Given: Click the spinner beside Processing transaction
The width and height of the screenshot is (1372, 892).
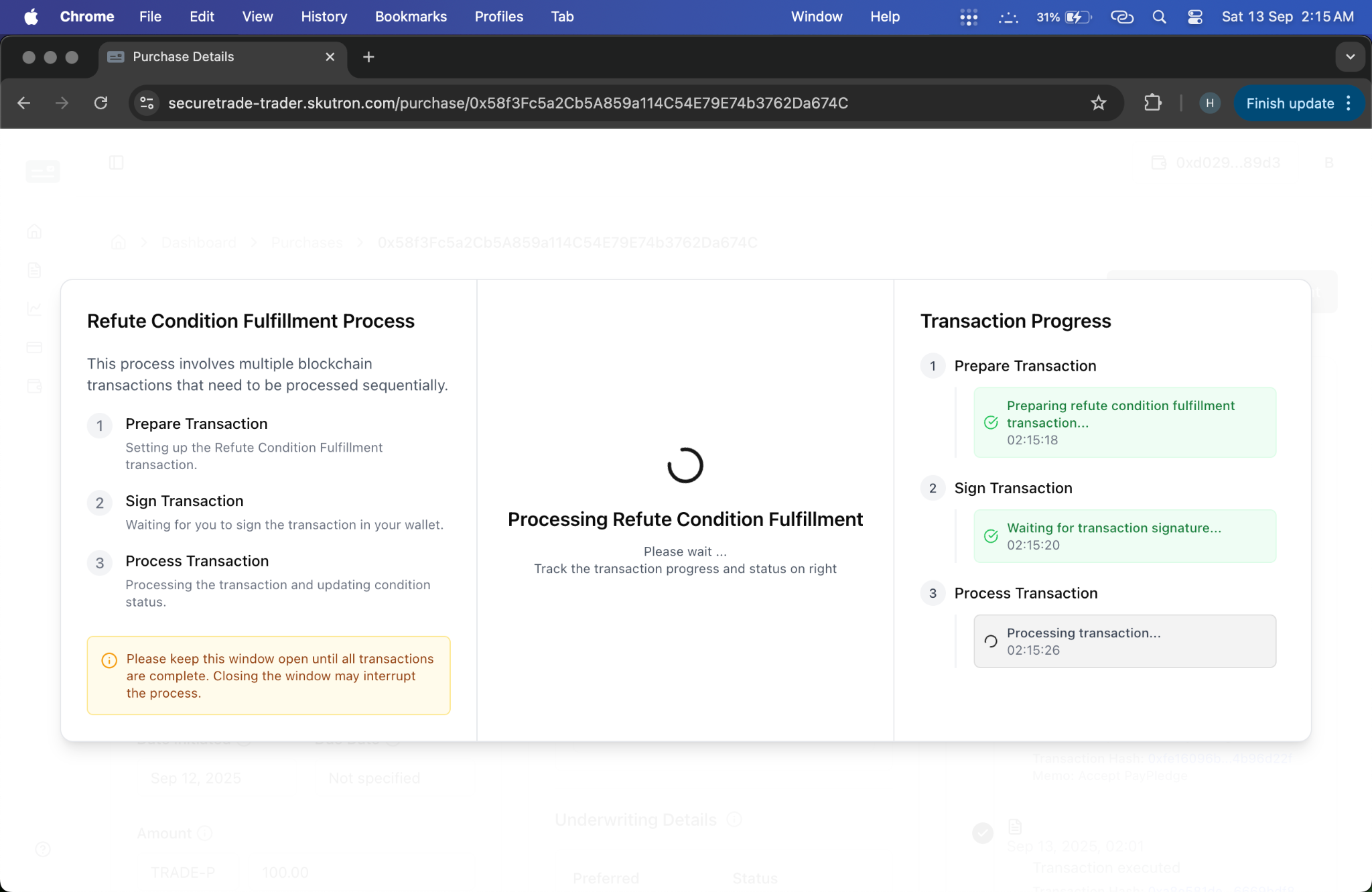Looking at the screenshot, I should pos(991,641).
